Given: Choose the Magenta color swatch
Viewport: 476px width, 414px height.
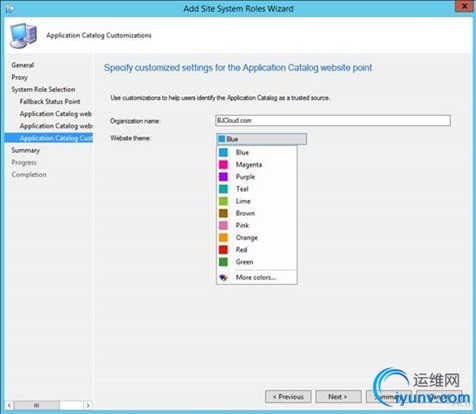Looking at the screenshot, I should [x=223, y=164].
